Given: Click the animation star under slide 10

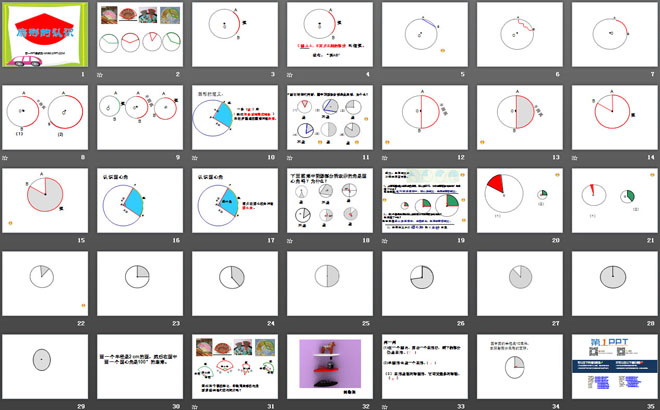Looking at the screenshot, I should (194, 157).
